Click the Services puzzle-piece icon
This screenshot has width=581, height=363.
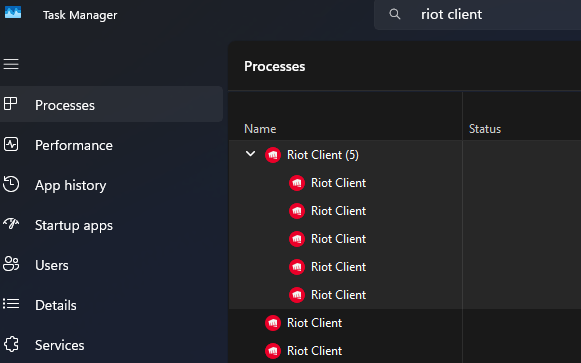(11, 344)
